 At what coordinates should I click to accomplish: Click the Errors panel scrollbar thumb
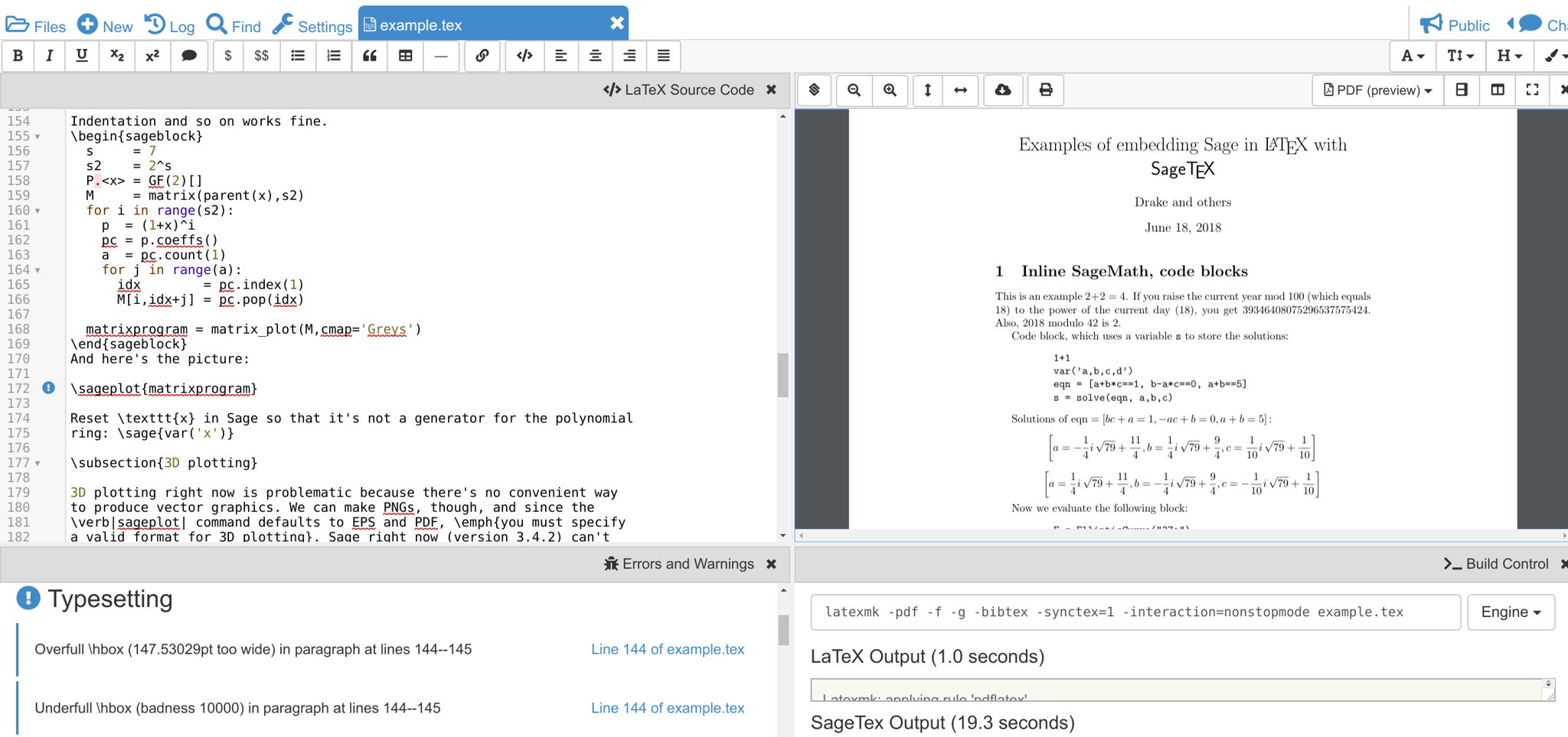(x=783, y=631)
